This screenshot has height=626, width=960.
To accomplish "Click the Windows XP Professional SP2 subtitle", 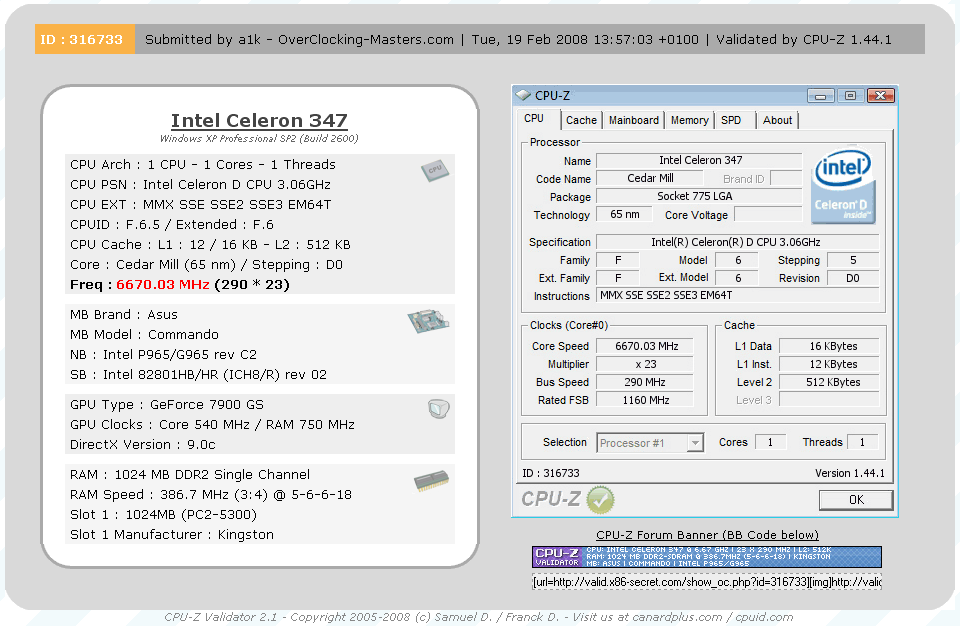I will point(259,138).
